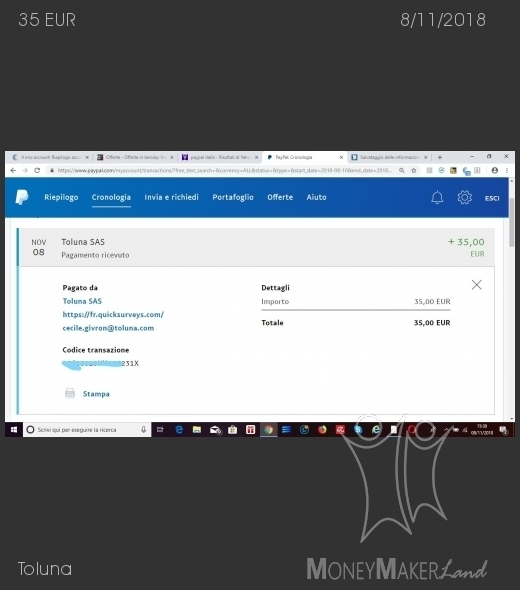Viewport: 520px width, 590px height.
Task: Open PayPal settings gear
Action: tap(465, 197)
